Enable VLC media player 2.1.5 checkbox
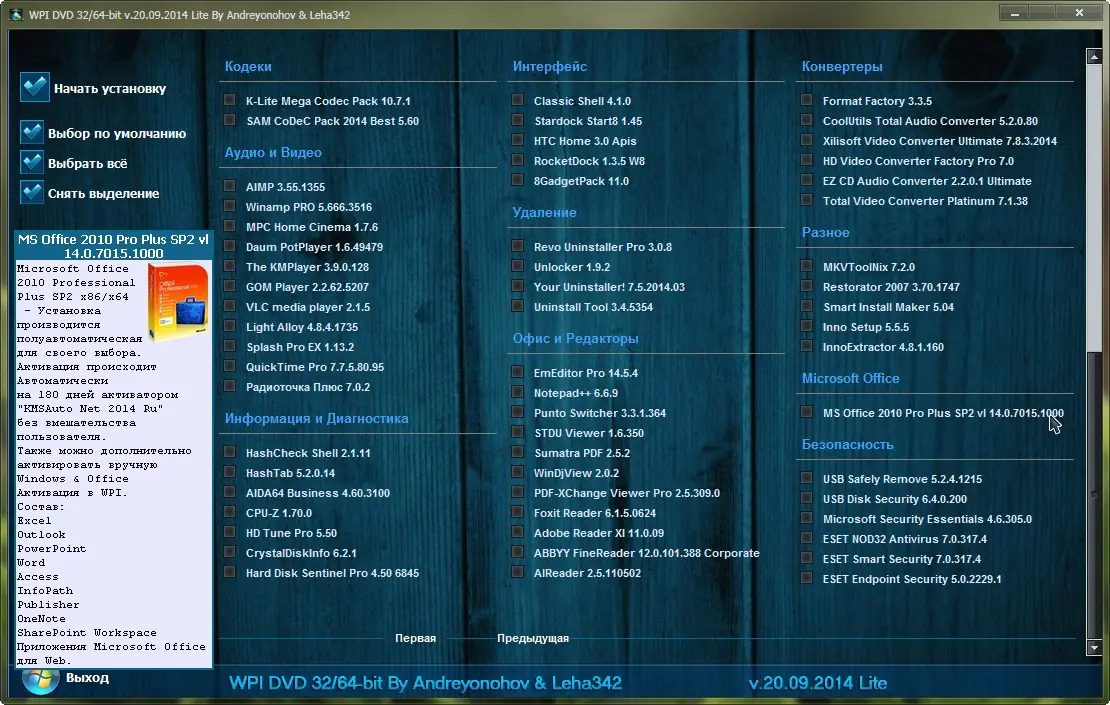The height and width of the screenshot is (705, 1110). tap(229, 306)
